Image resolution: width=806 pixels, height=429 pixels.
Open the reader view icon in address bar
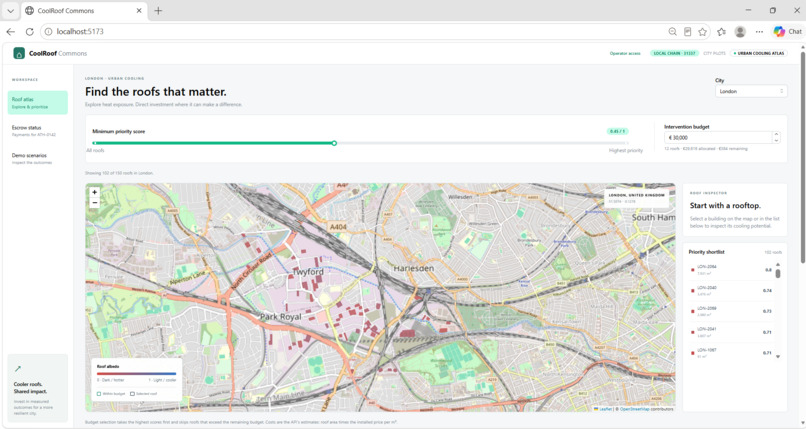tap(687, 31)
